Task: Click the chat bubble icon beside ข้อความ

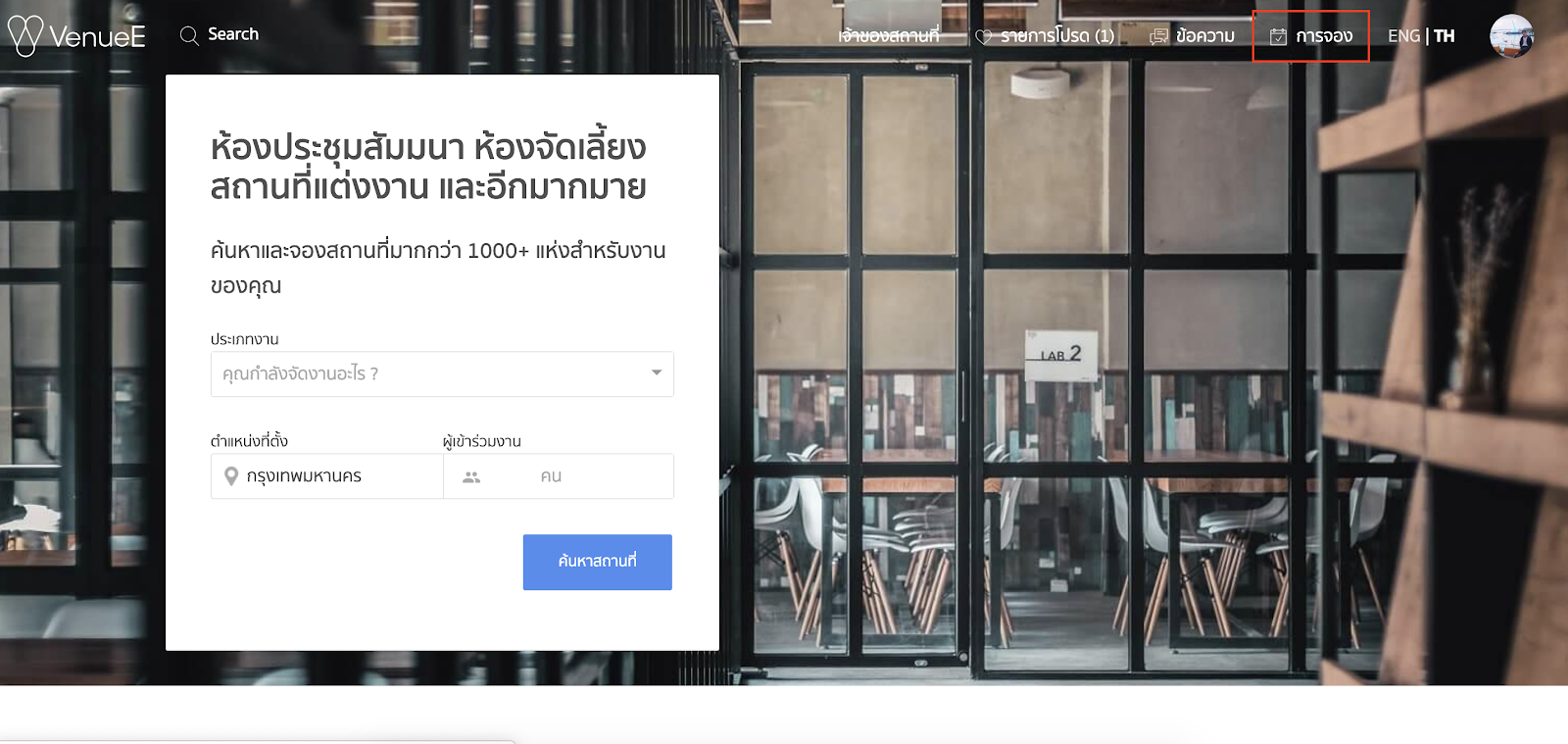Action: [x=1158, y=36]
